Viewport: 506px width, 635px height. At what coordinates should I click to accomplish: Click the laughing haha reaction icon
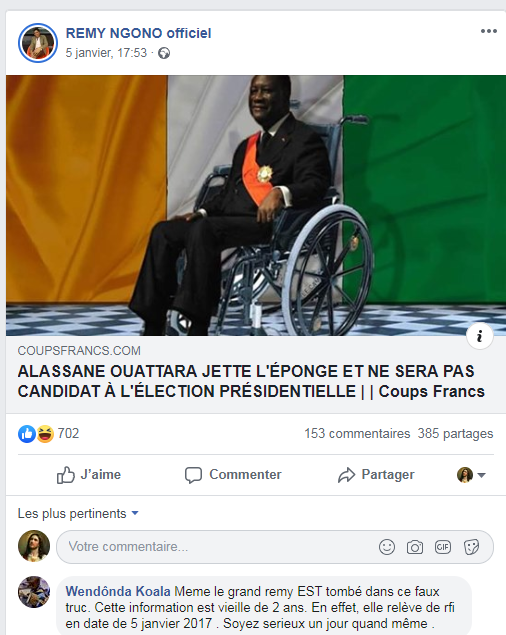45,434
